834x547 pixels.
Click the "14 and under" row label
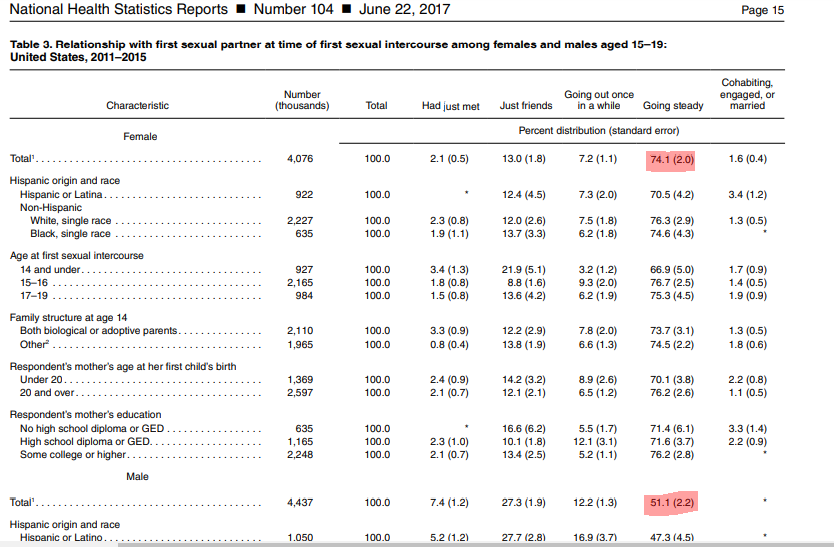pos(50,270)
